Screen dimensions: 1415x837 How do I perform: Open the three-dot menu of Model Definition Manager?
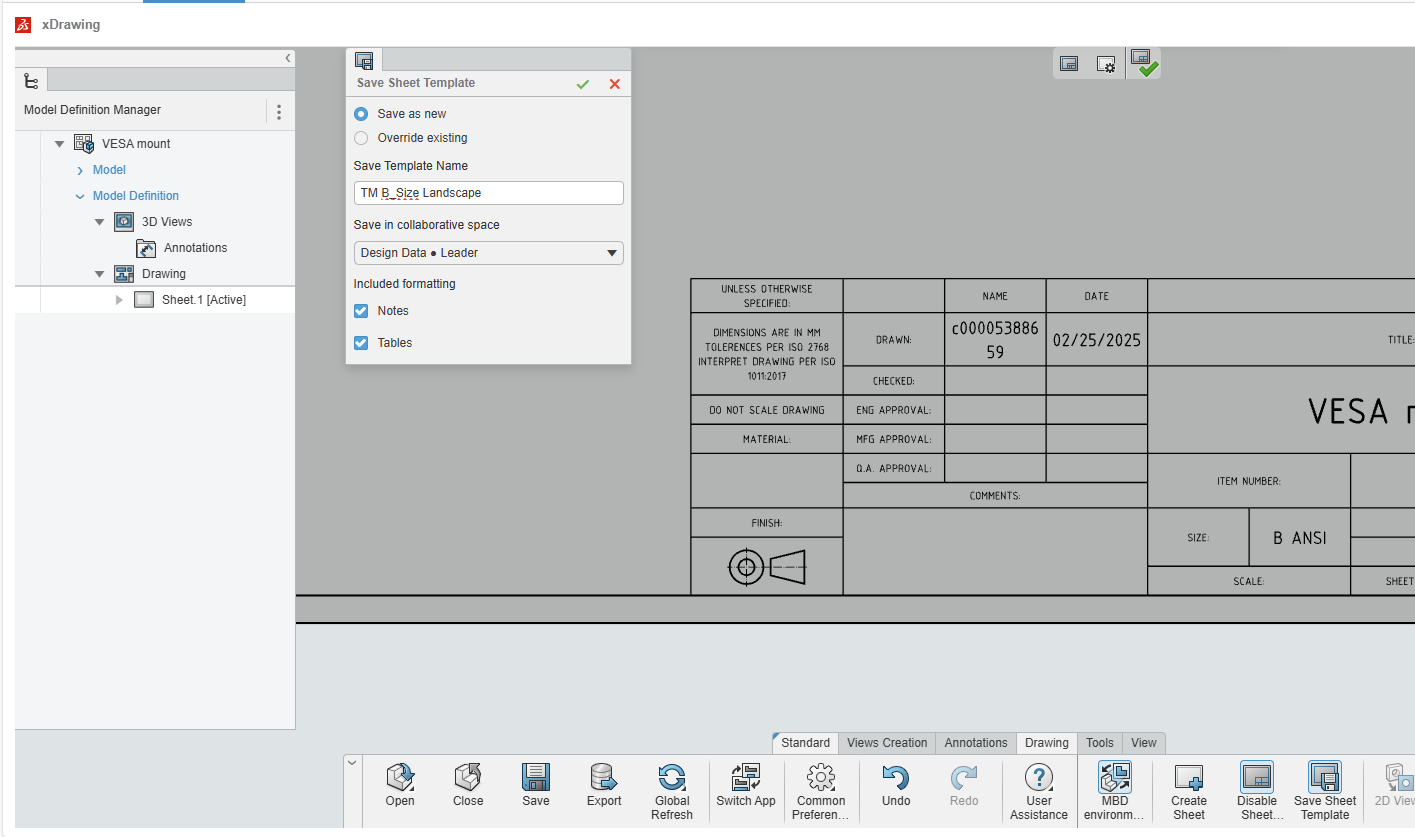tap(279, 111)
